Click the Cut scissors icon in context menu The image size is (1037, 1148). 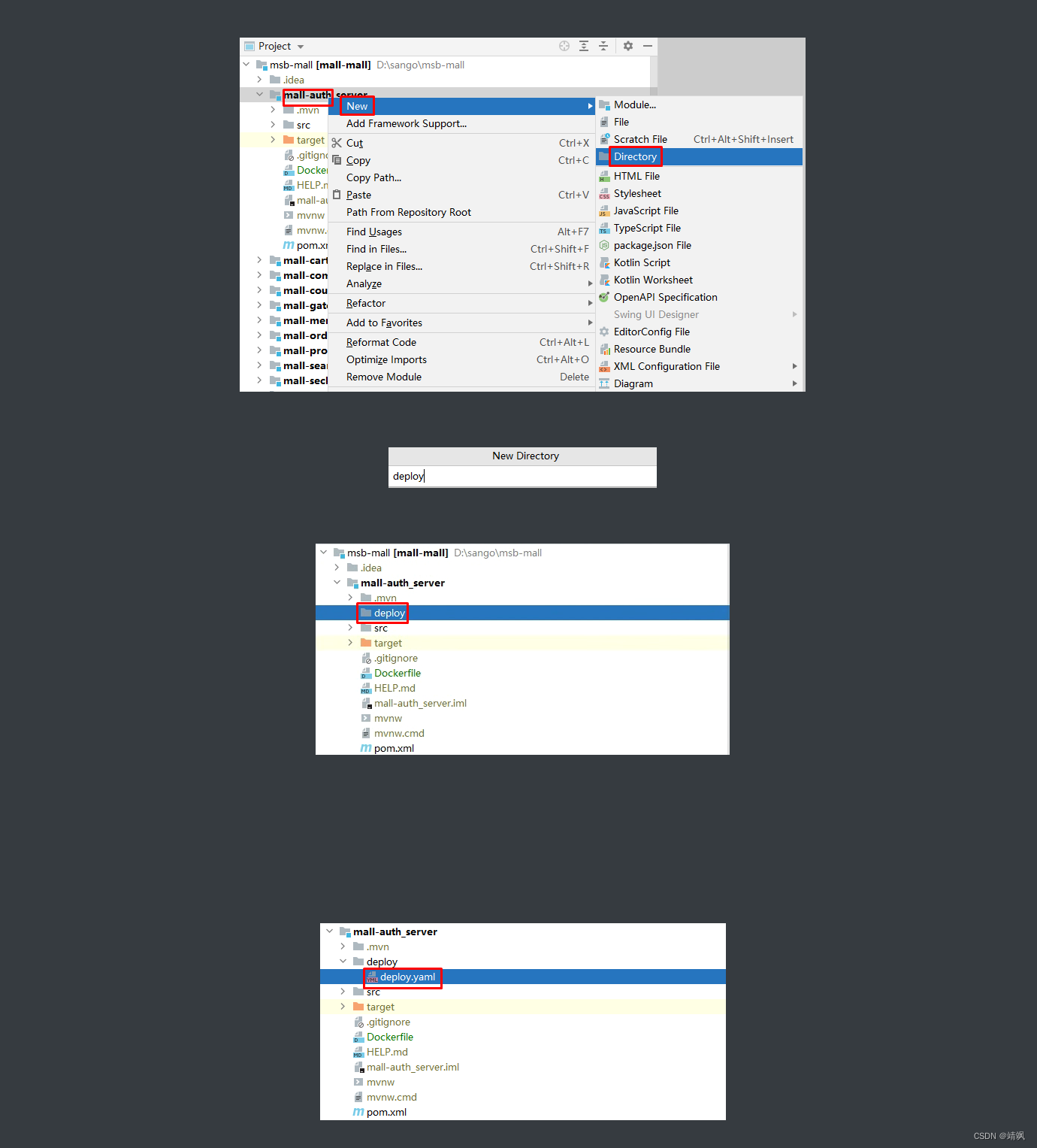(337, 143)
